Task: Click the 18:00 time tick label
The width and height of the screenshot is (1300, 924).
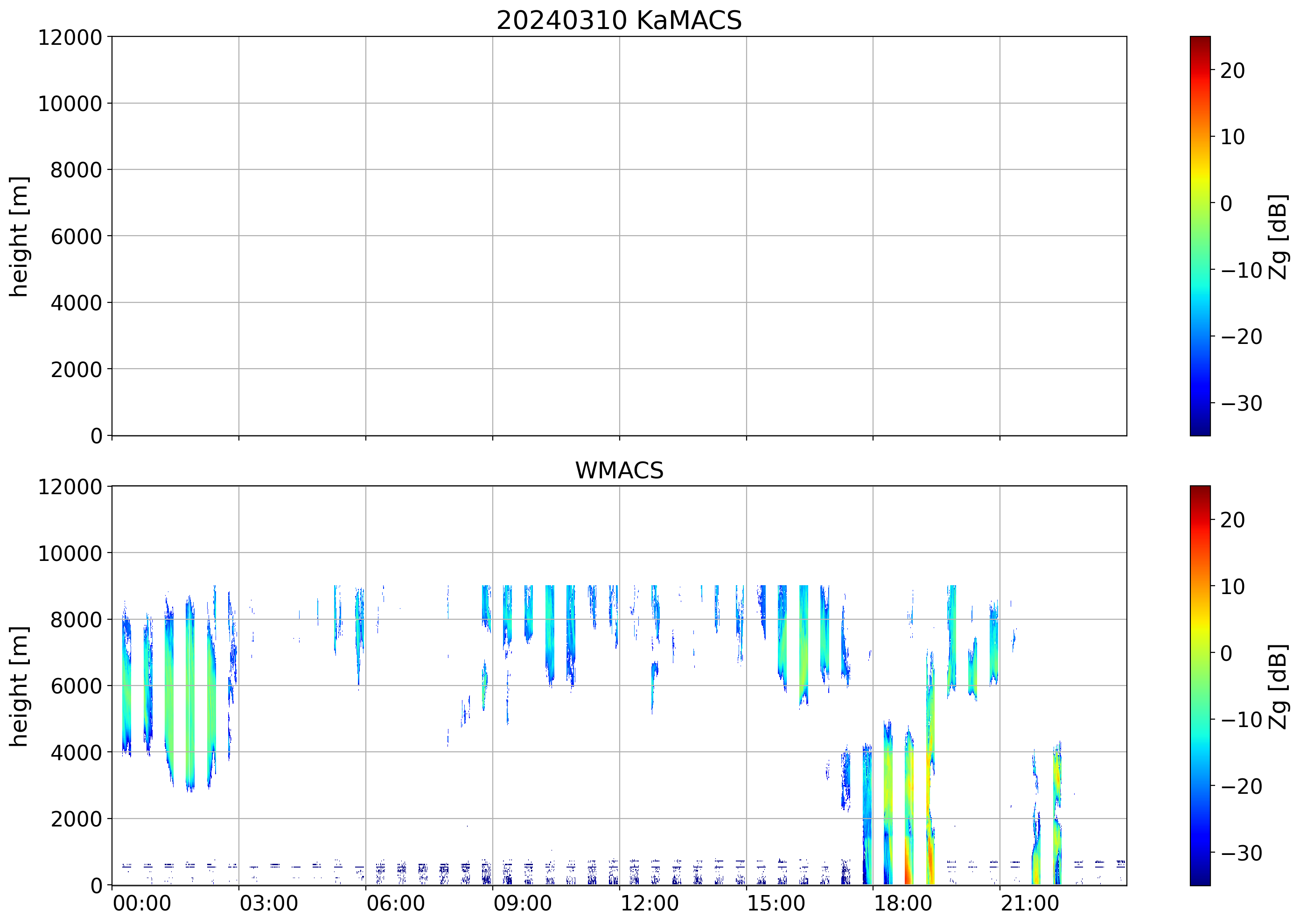Action: click(903, 903)
